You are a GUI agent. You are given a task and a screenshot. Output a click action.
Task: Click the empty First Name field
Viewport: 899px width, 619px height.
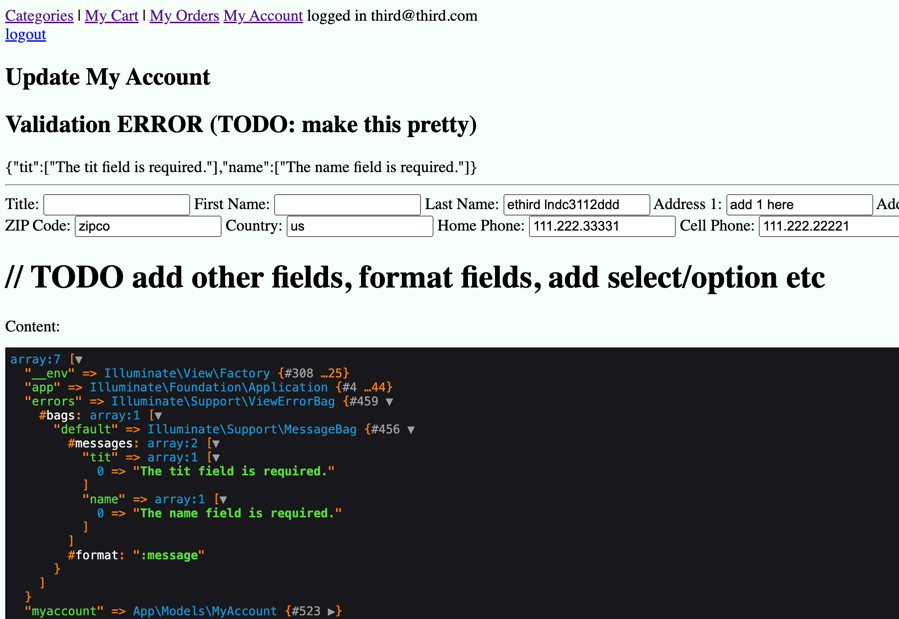tap(347, 205)
